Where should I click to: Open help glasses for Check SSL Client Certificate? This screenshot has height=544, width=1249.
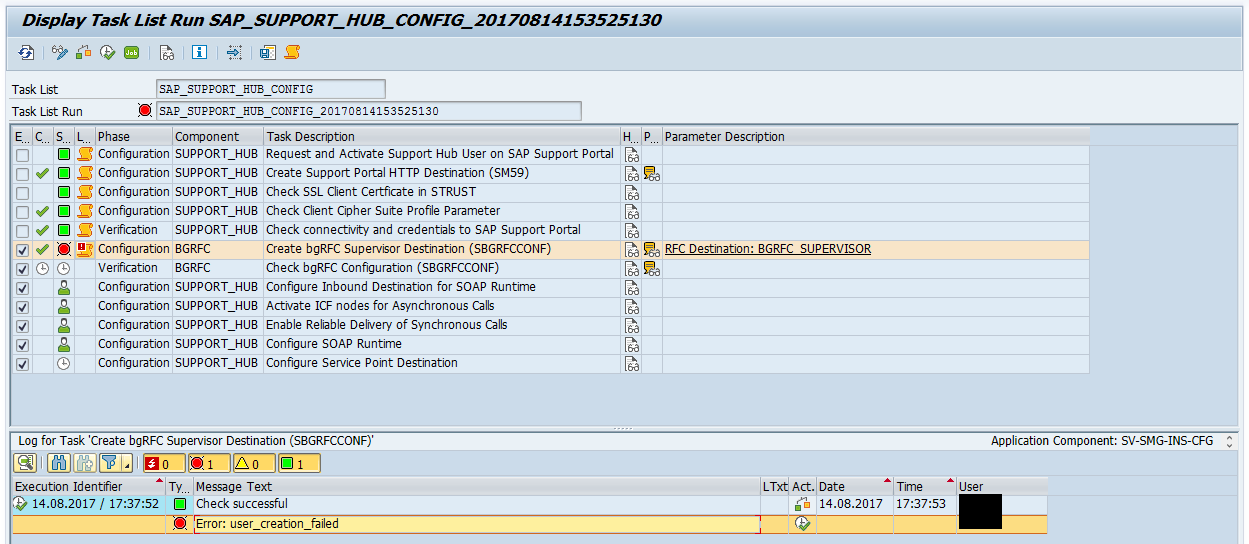coord(631,192)
